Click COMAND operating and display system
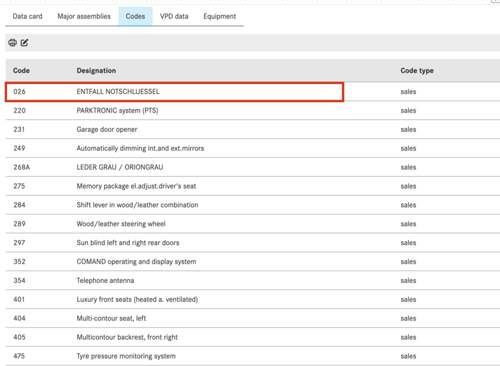 [x=136, y=262]
